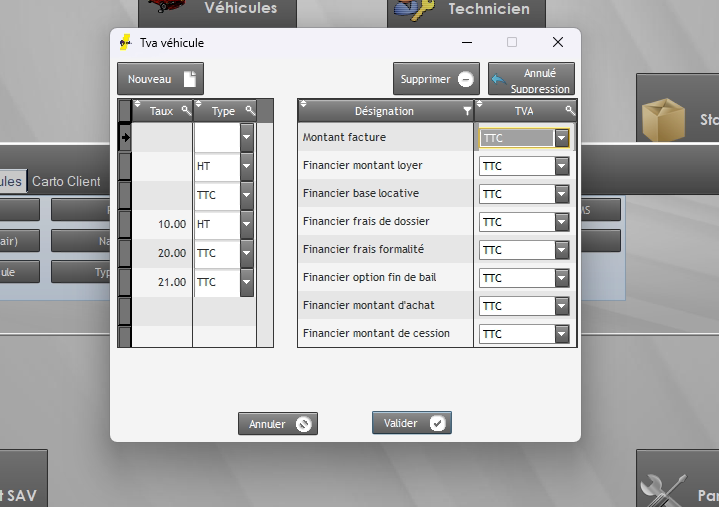This screenshot has width=719, height=507.
Task: Open the TVA dropdown for Financier frais de dossier
Action: [561, 222]
